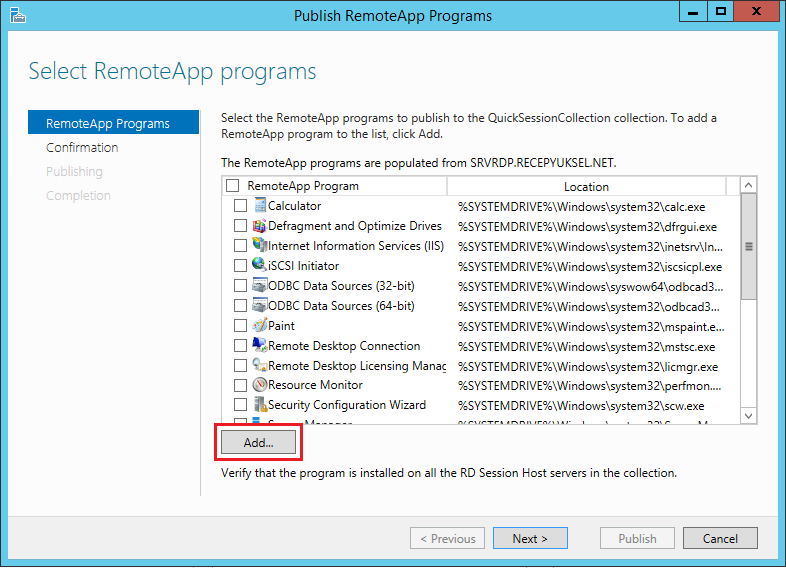
Task: Tick the Paint checkbox
Action: pyautogui.click(x=241, y=326)
